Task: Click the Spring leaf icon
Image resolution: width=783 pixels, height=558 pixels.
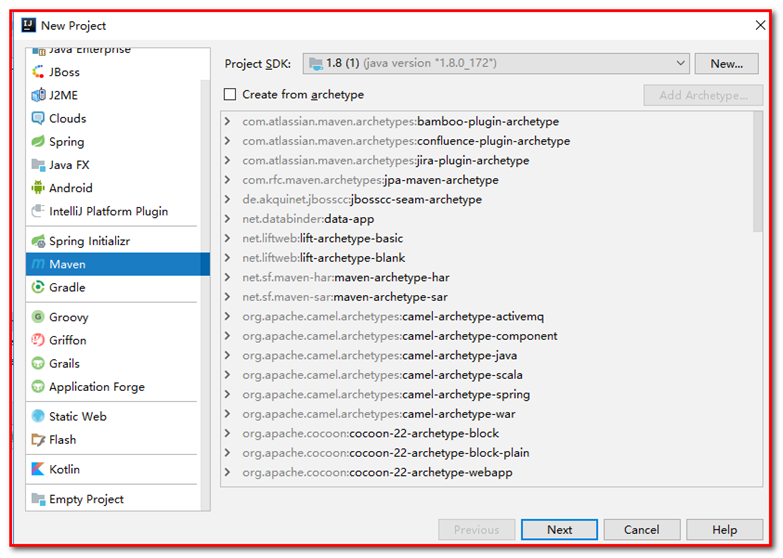Action: tap(38, 141)
